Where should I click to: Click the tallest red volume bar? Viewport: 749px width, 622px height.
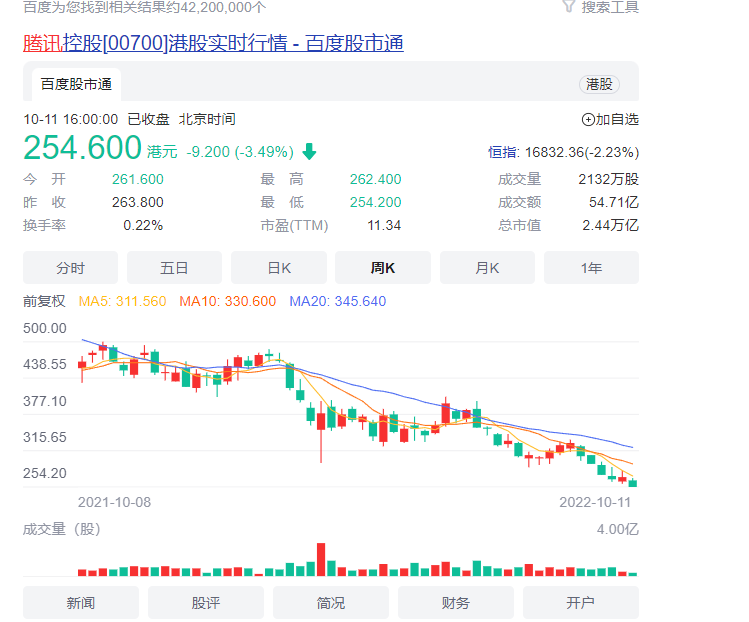(321, 559)
